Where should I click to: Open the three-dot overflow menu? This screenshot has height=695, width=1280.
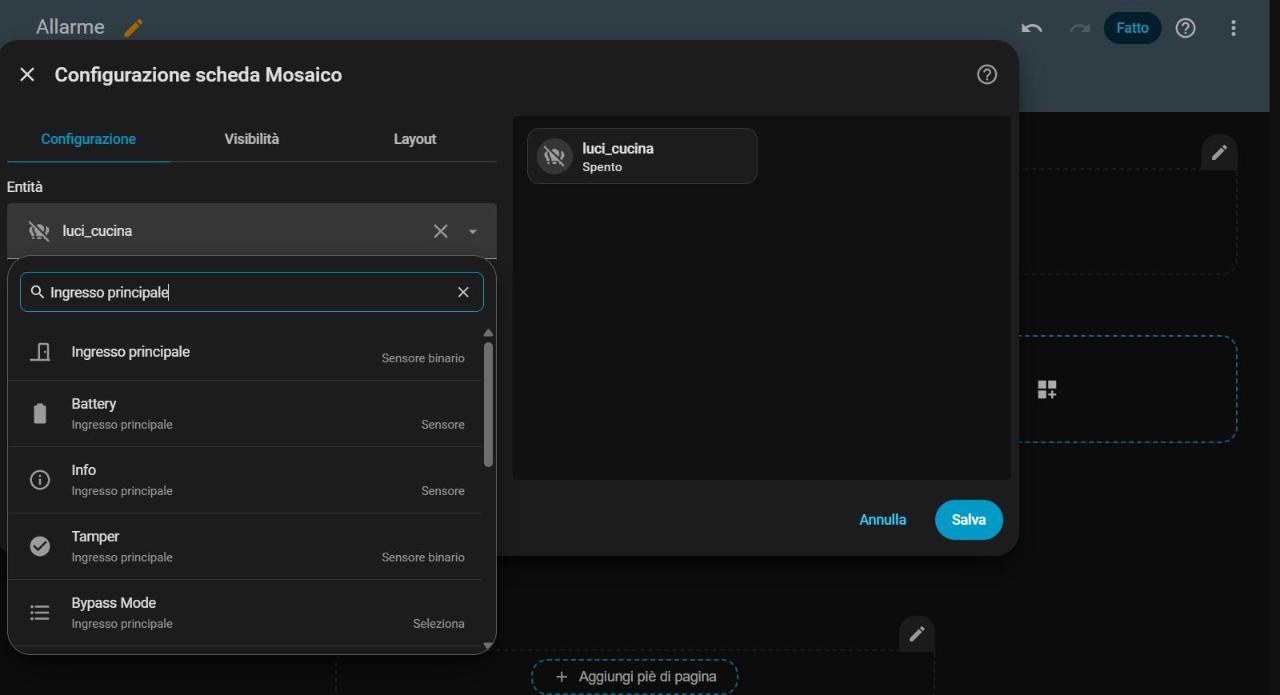(1233, 28)
